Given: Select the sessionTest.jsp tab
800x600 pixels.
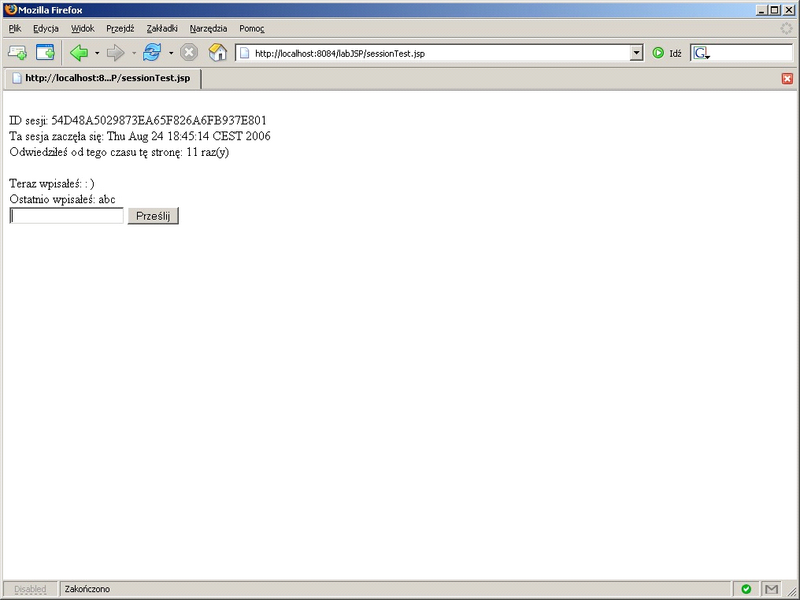Looking at the screenshot, I should coord(102,78).
